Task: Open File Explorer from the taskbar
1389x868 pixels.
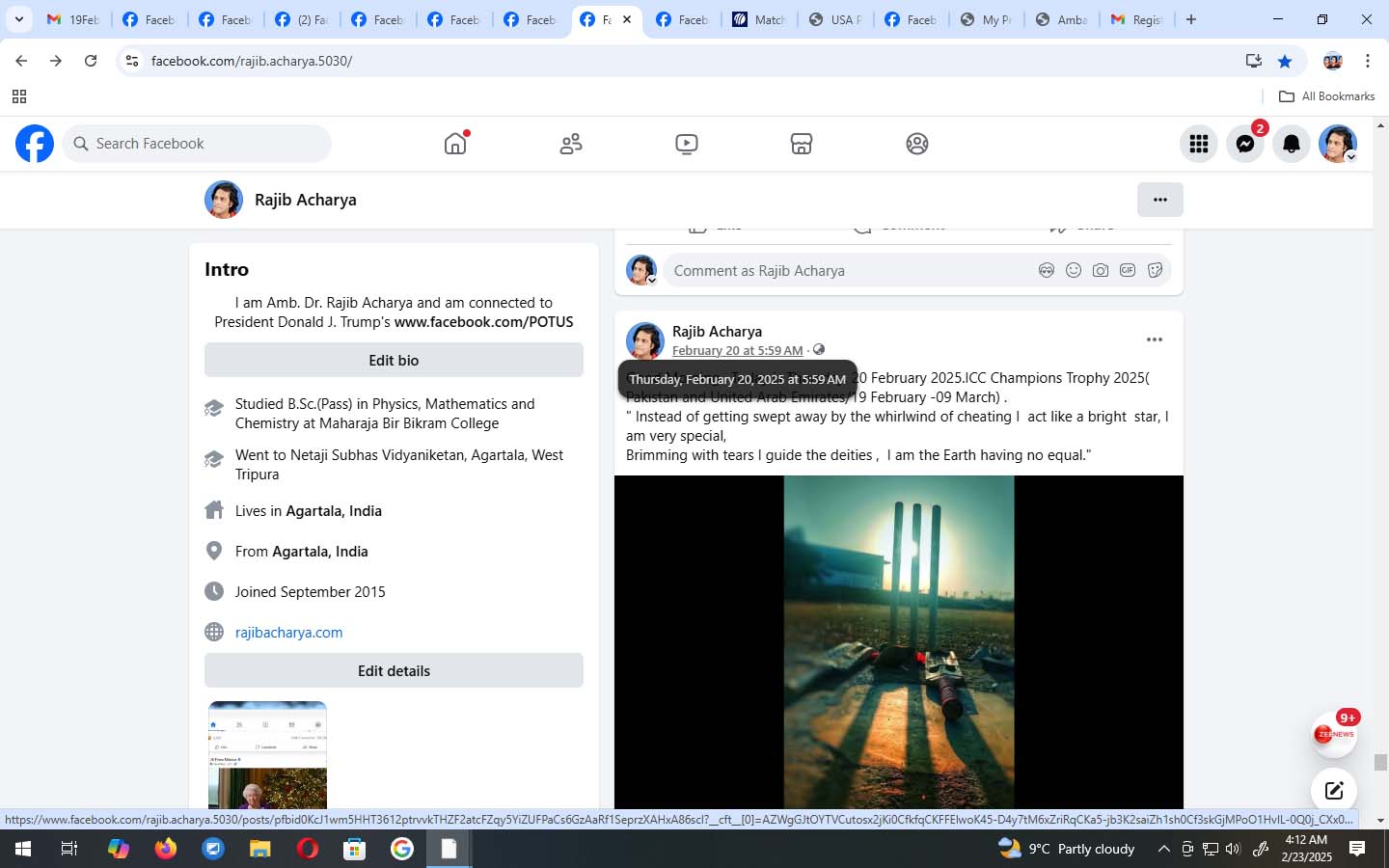Action: click(x=260, y=849)
